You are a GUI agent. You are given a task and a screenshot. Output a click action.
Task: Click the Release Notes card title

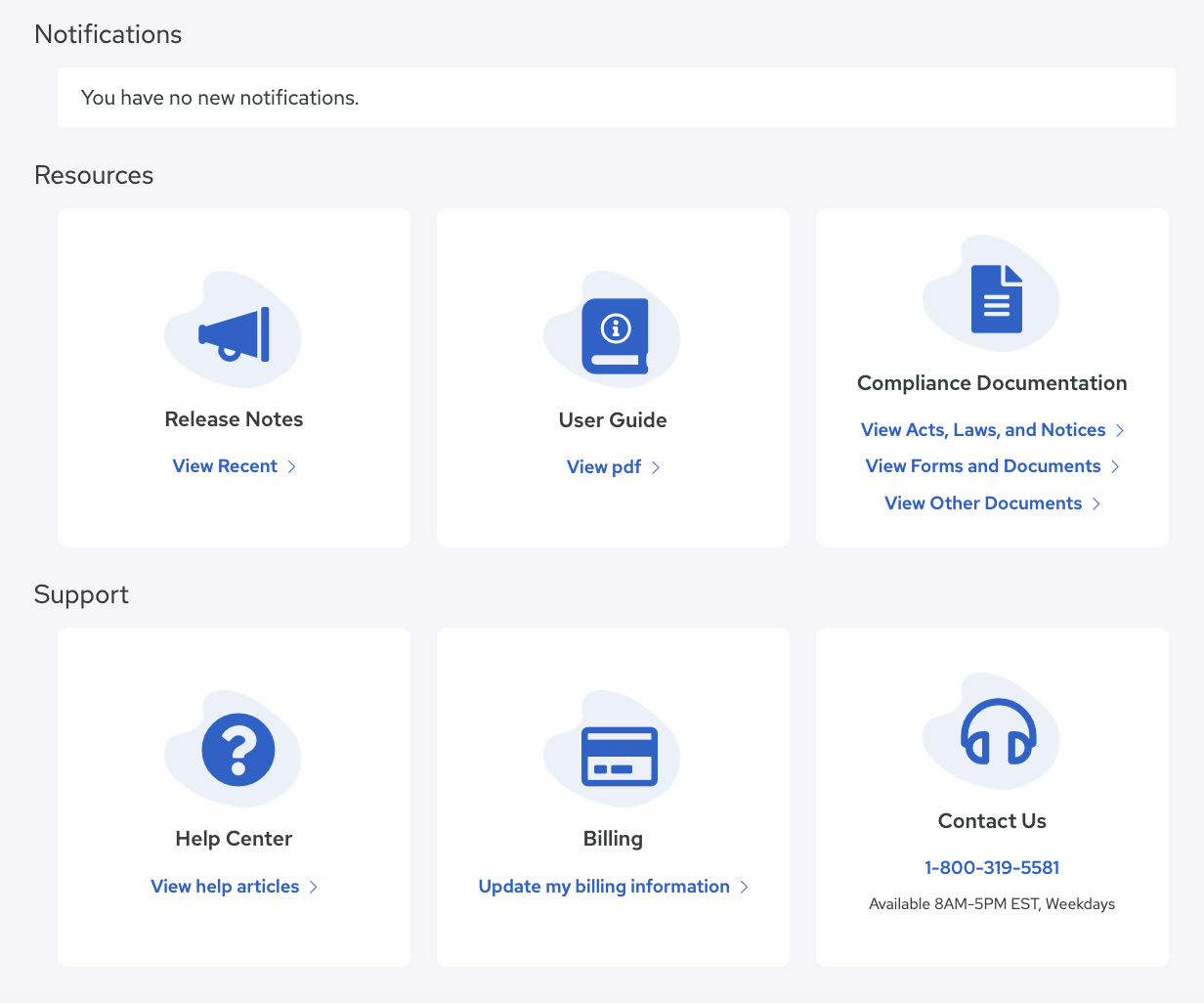coord(234,419)
